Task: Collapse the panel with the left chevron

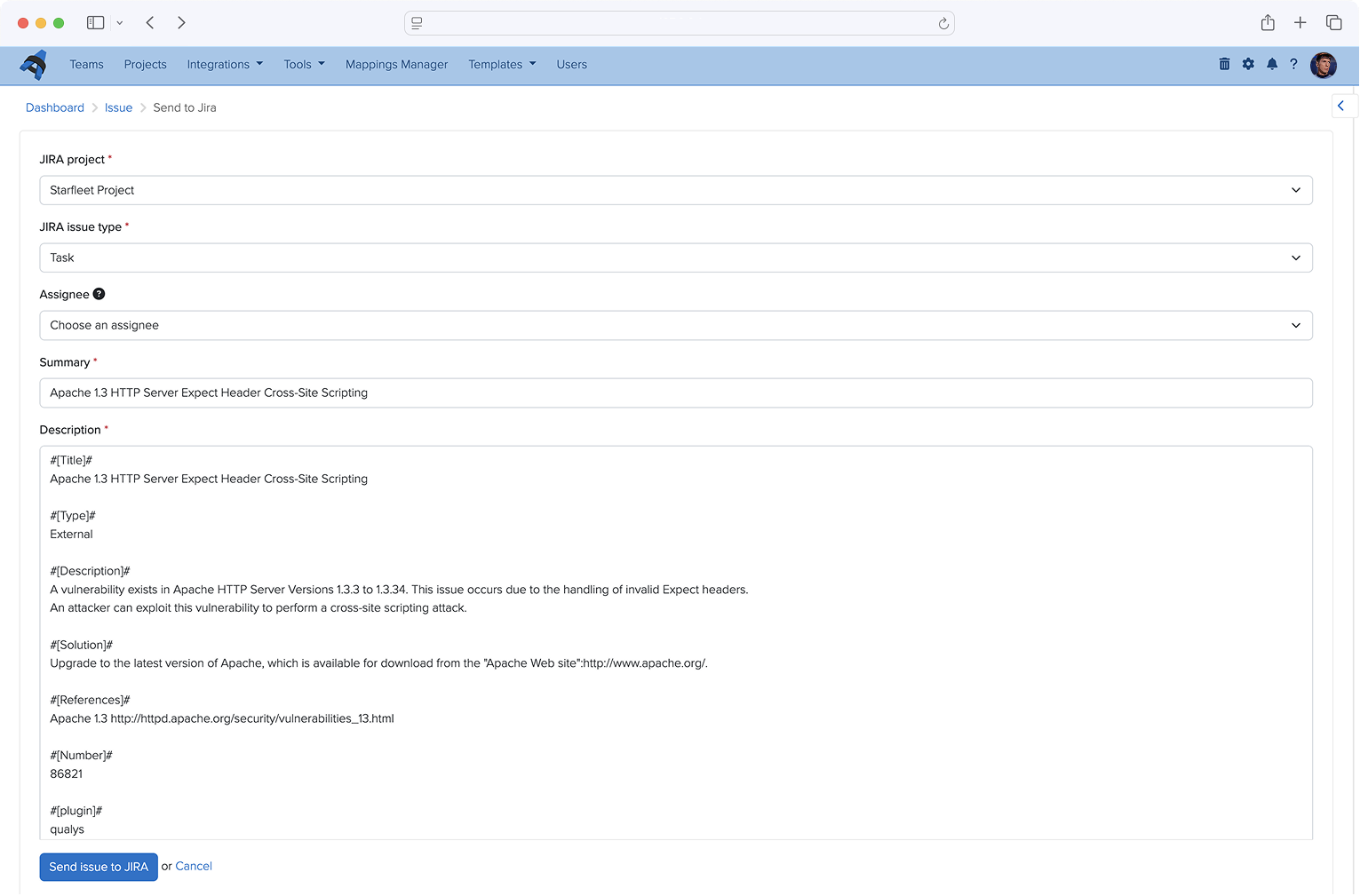Action: (1340, 106)
